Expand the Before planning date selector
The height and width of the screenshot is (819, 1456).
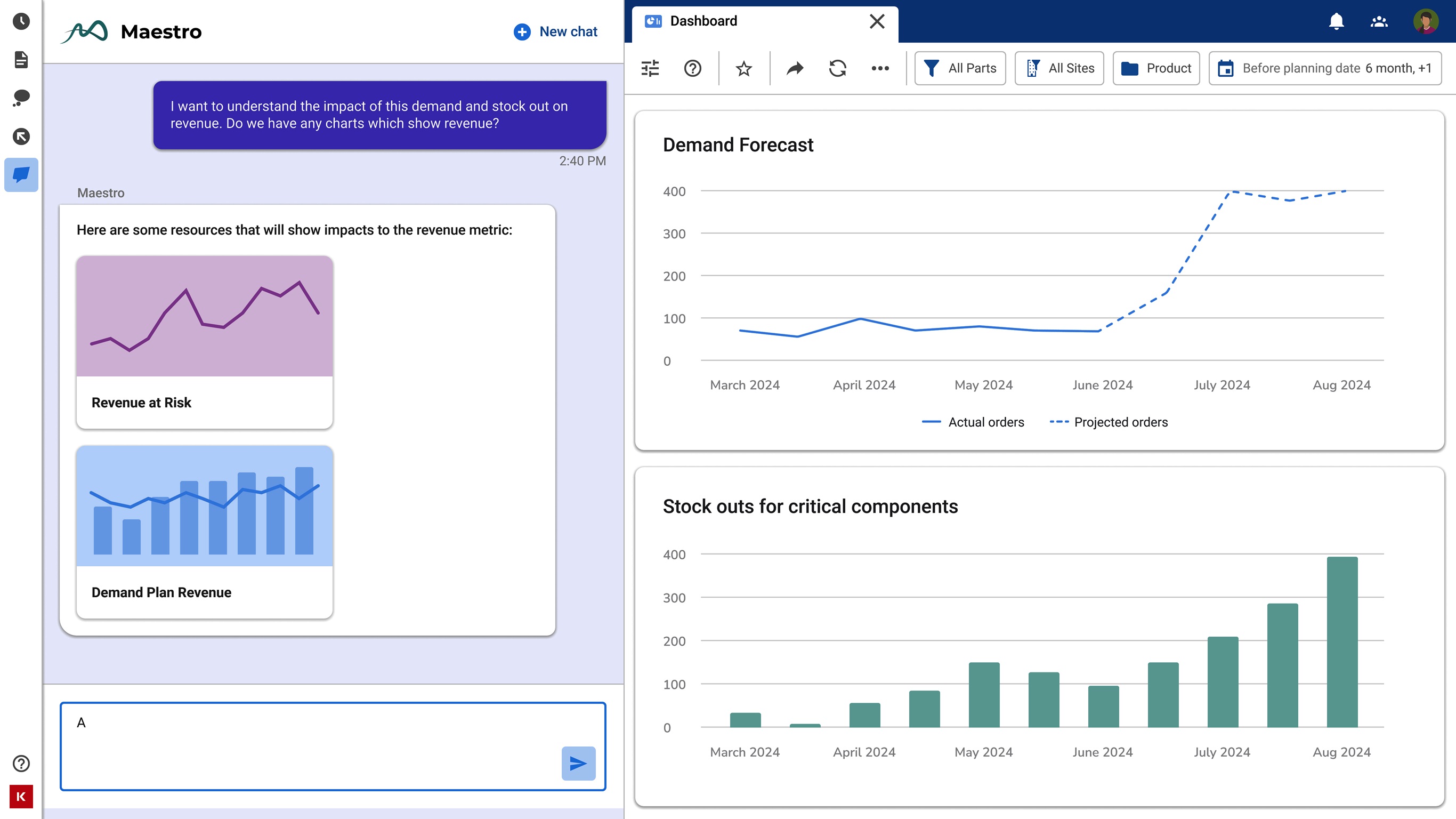(x=1325, y=68)
